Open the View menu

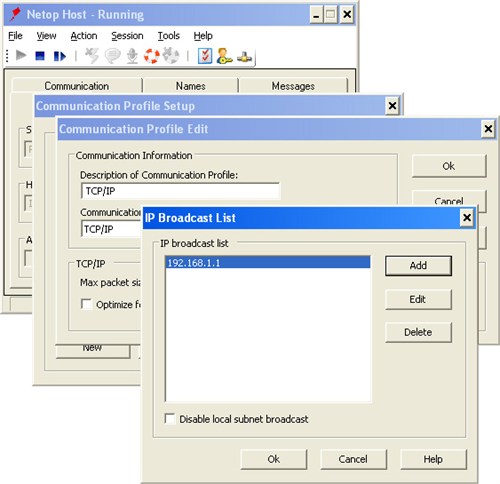[x=46, y=36]
